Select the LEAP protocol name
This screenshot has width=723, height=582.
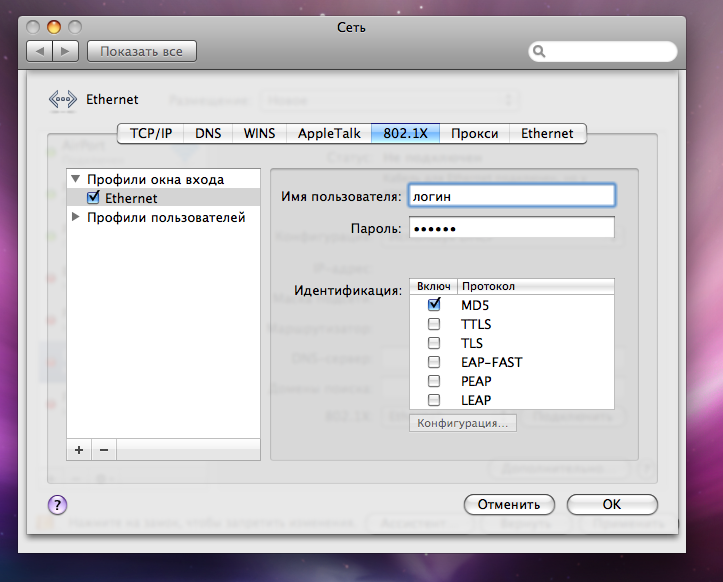click(476, 400)
